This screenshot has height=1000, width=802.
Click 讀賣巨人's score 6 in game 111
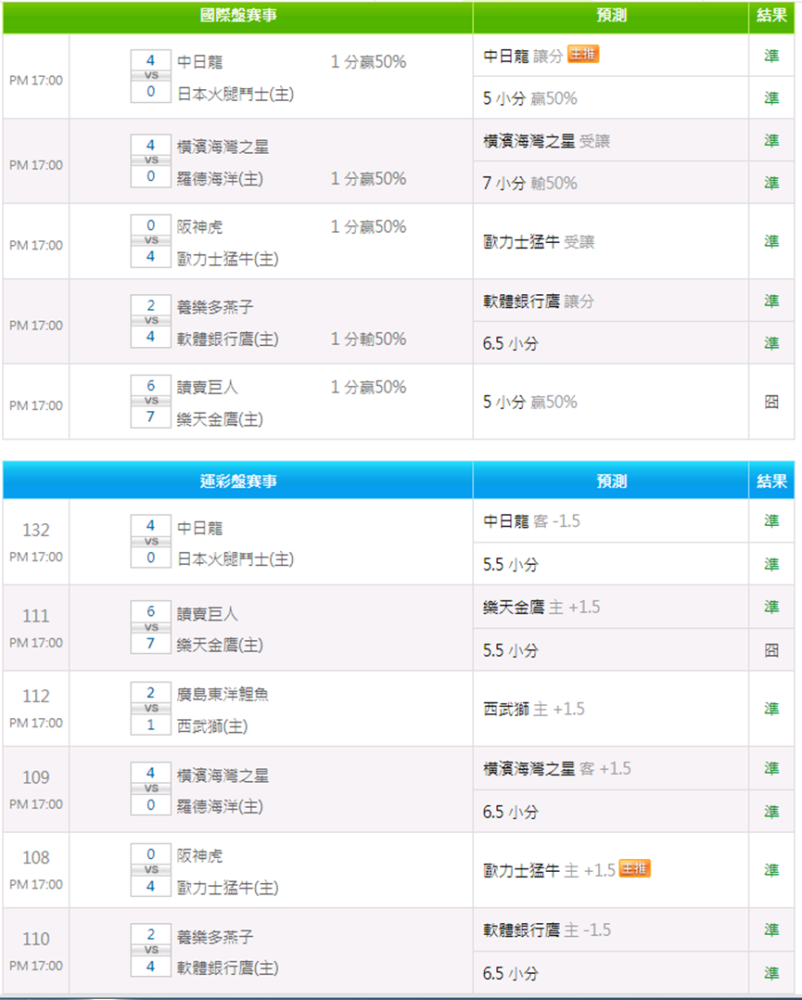point(150,612)
